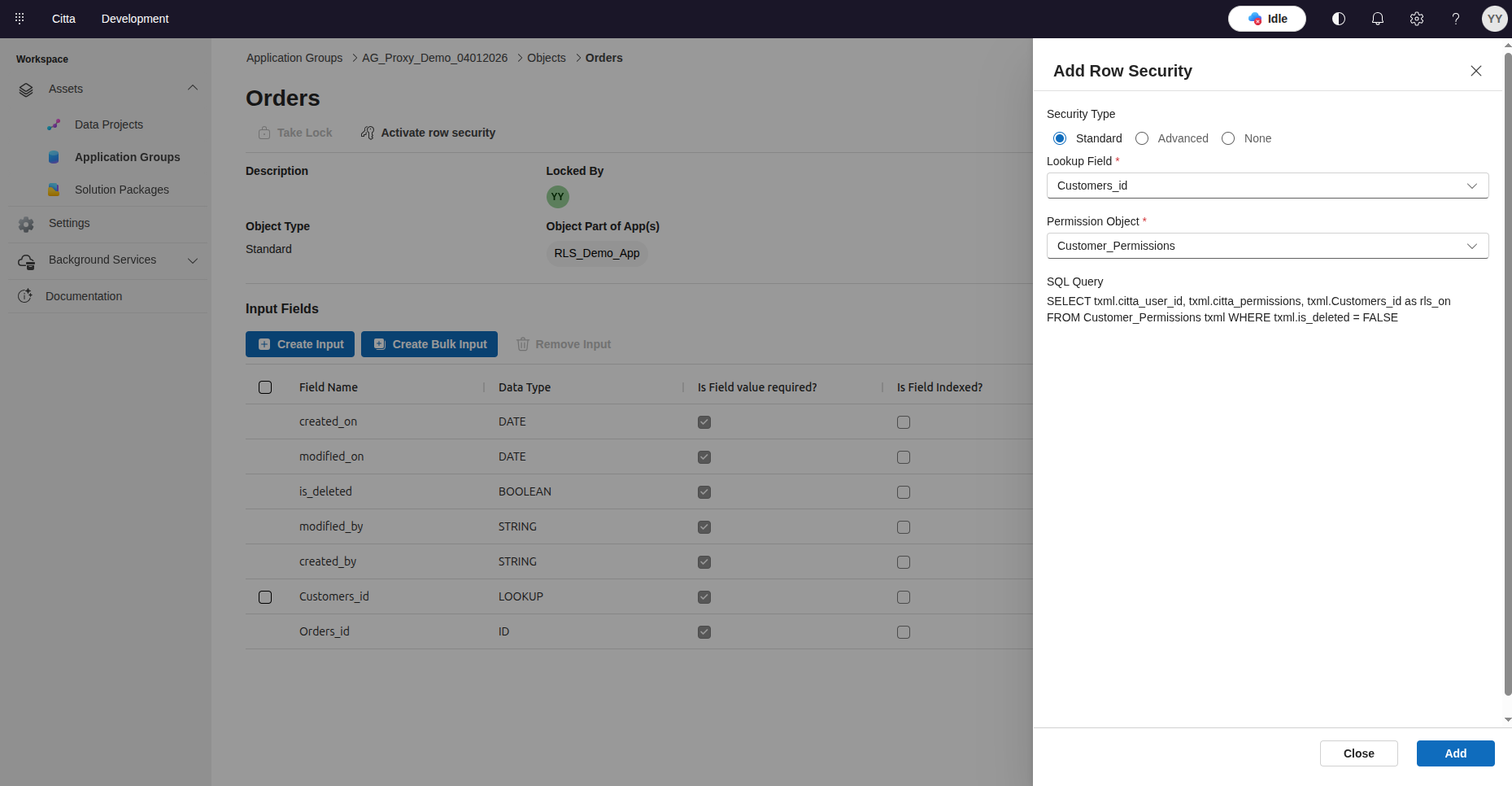Image resolution: width=1512 pixels, height=786 pixels.
Task: Open the app launcher grid icon
Action: click(20, 18)
